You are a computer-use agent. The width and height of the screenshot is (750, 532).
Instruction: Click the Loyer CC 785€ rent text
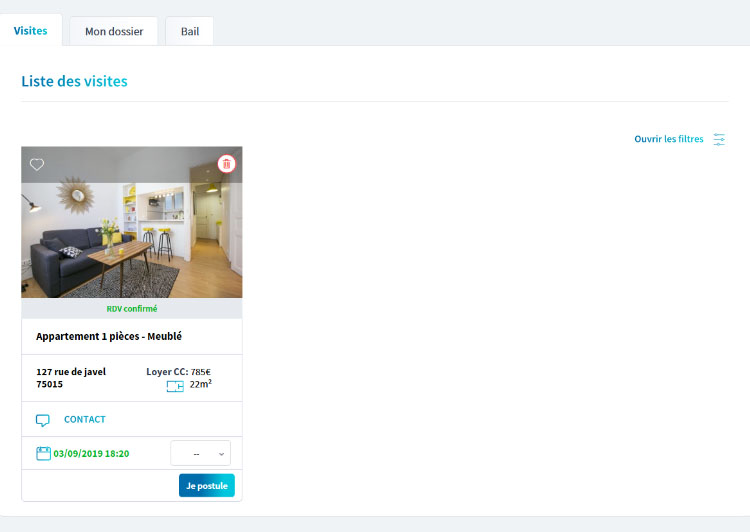click(178, 372)
